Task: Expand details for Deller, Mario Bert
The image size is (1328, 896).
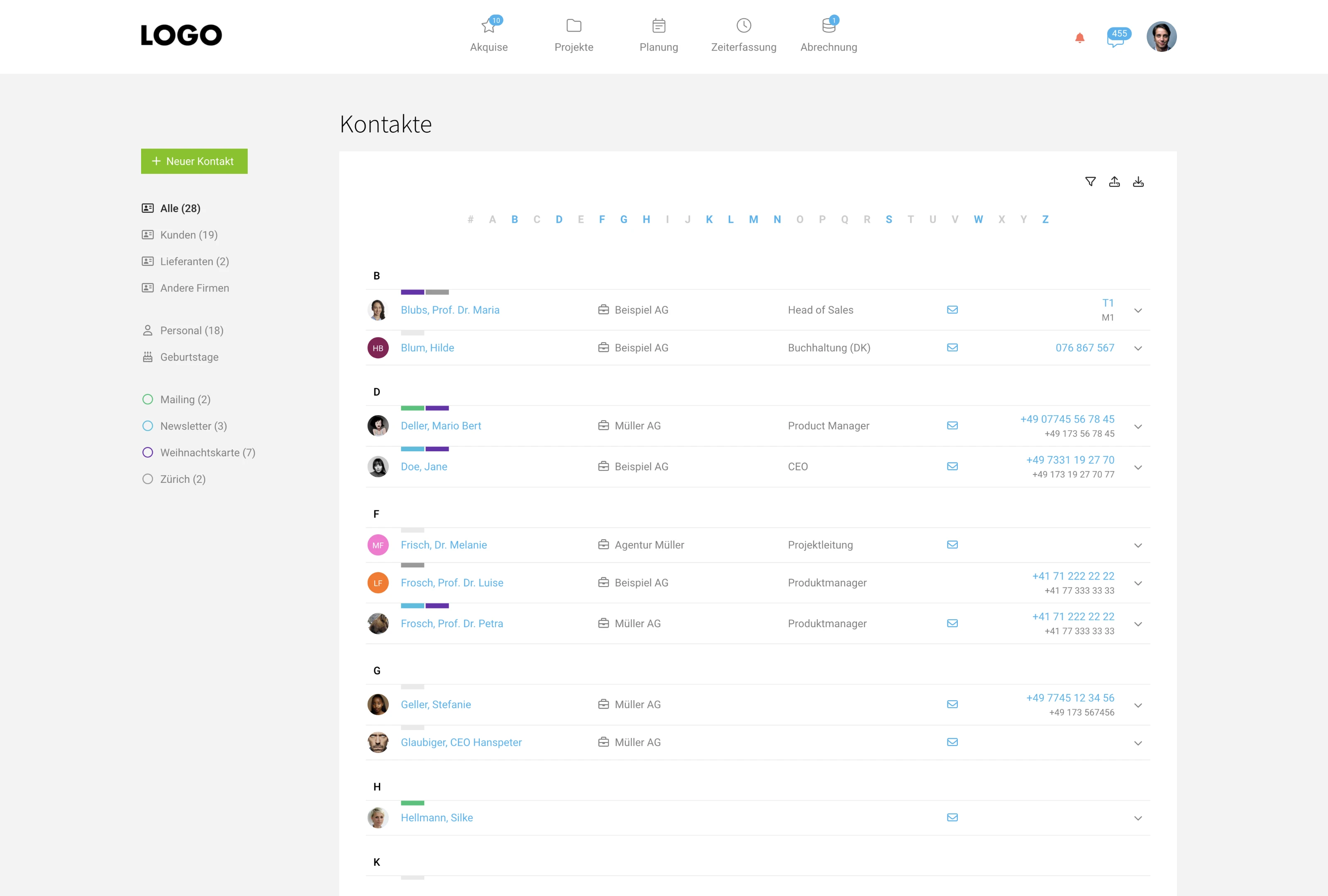Action: (1138, 426)
